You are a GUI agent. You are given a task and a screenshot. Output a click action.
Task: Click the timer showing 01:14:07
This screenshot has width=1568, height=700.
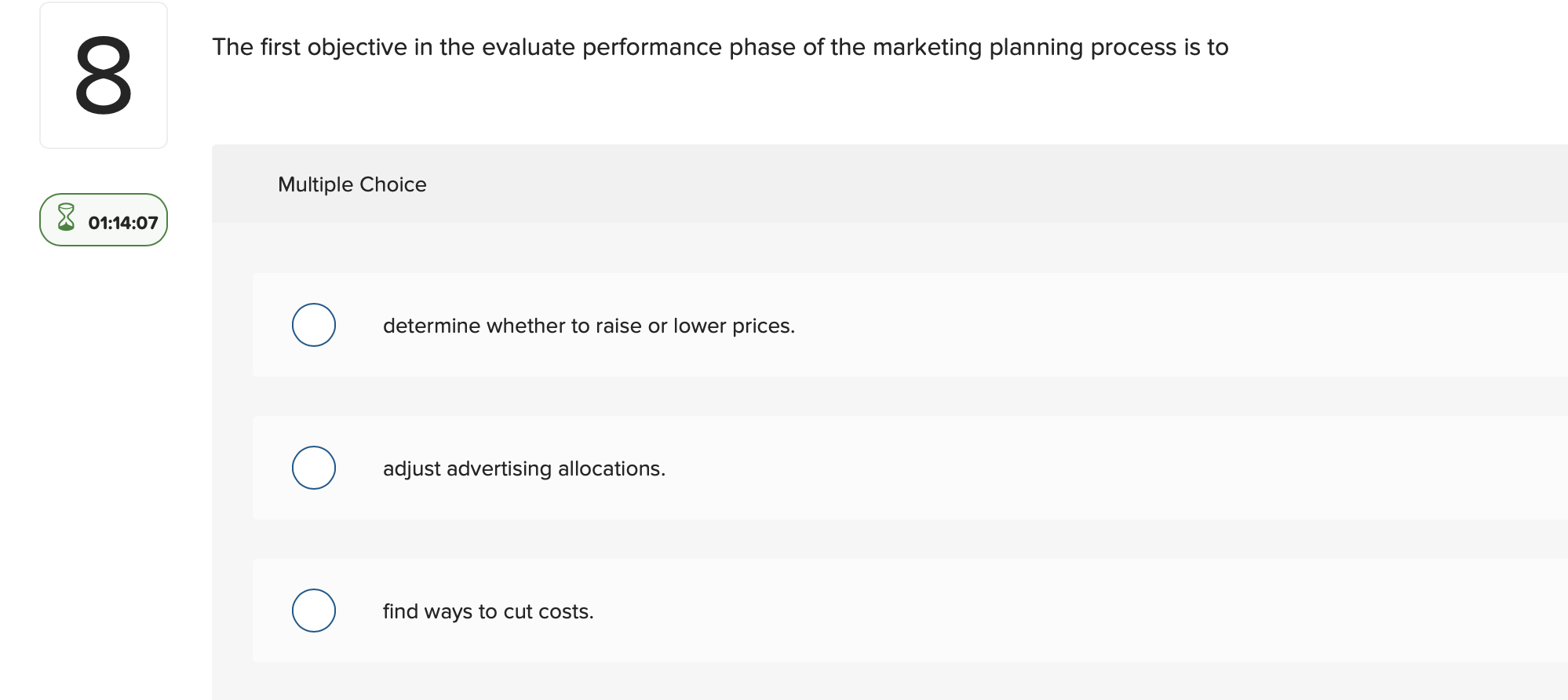pos(122,221)
